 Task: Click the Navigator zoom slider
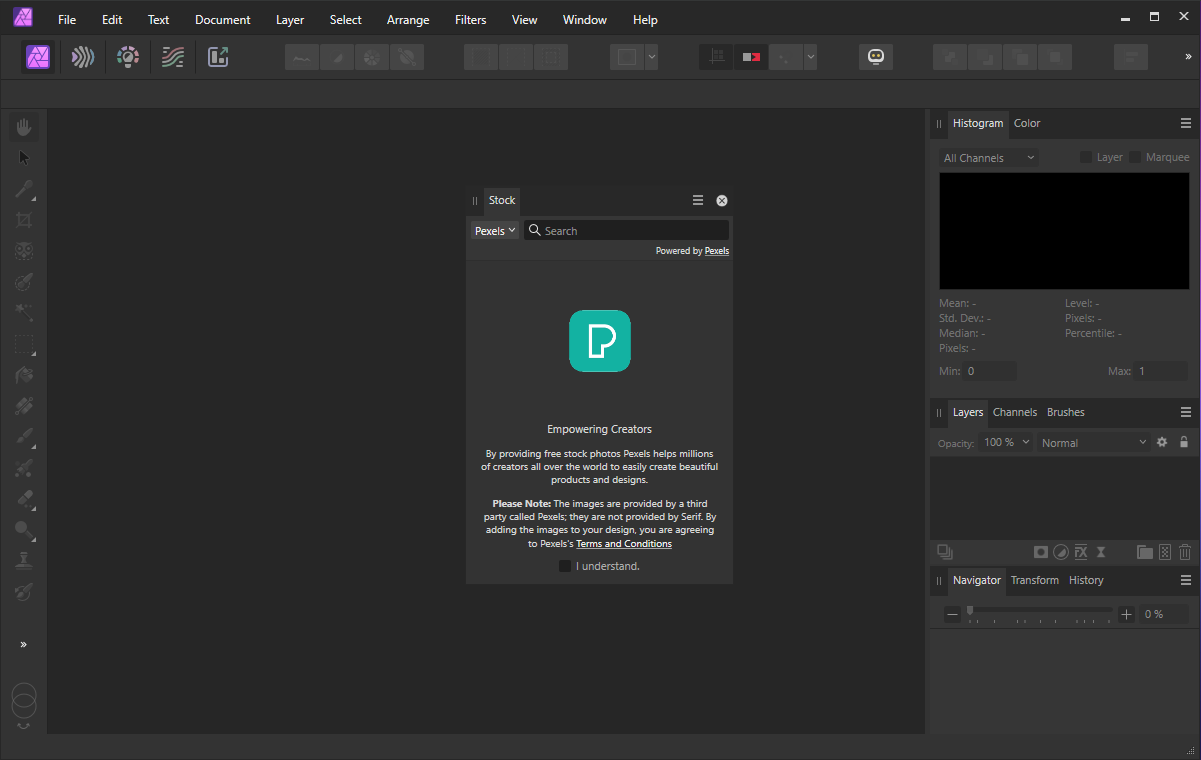click(x=1039, y=610)
